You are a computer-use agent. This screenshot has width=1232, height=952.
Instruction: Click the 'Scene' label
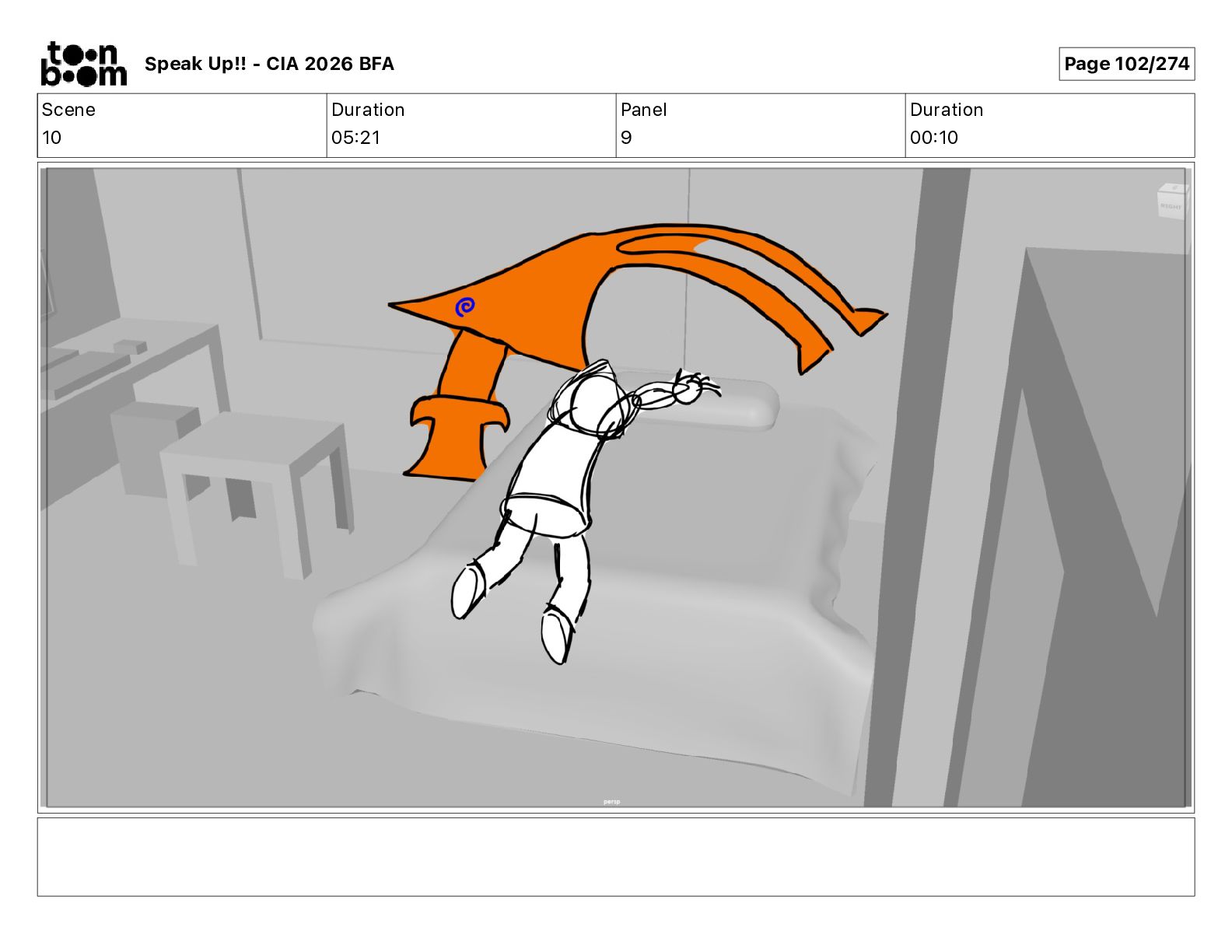click(68, 110)
